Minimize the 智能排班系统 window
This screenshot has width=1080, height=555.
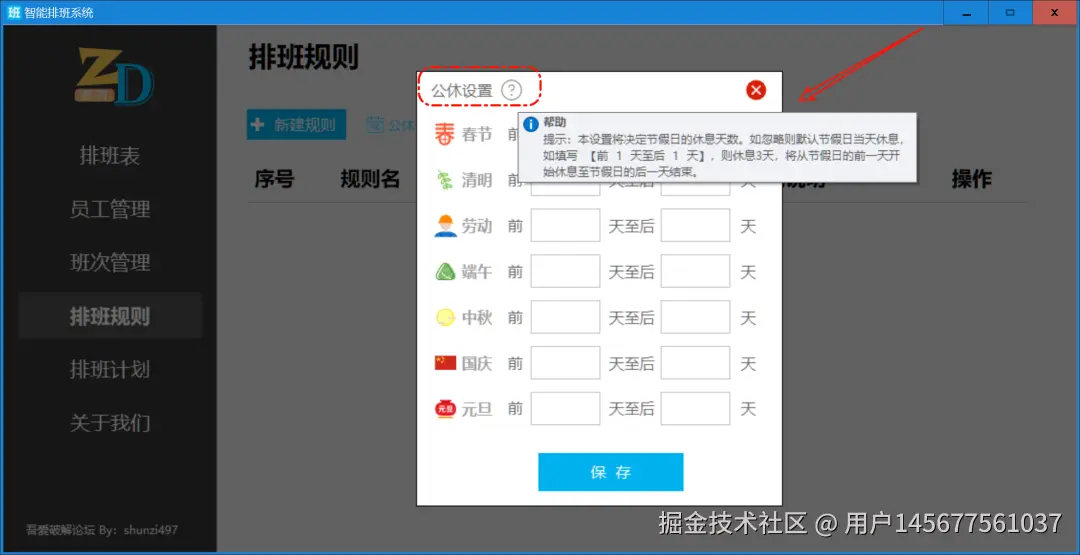[x=966, y=12]
